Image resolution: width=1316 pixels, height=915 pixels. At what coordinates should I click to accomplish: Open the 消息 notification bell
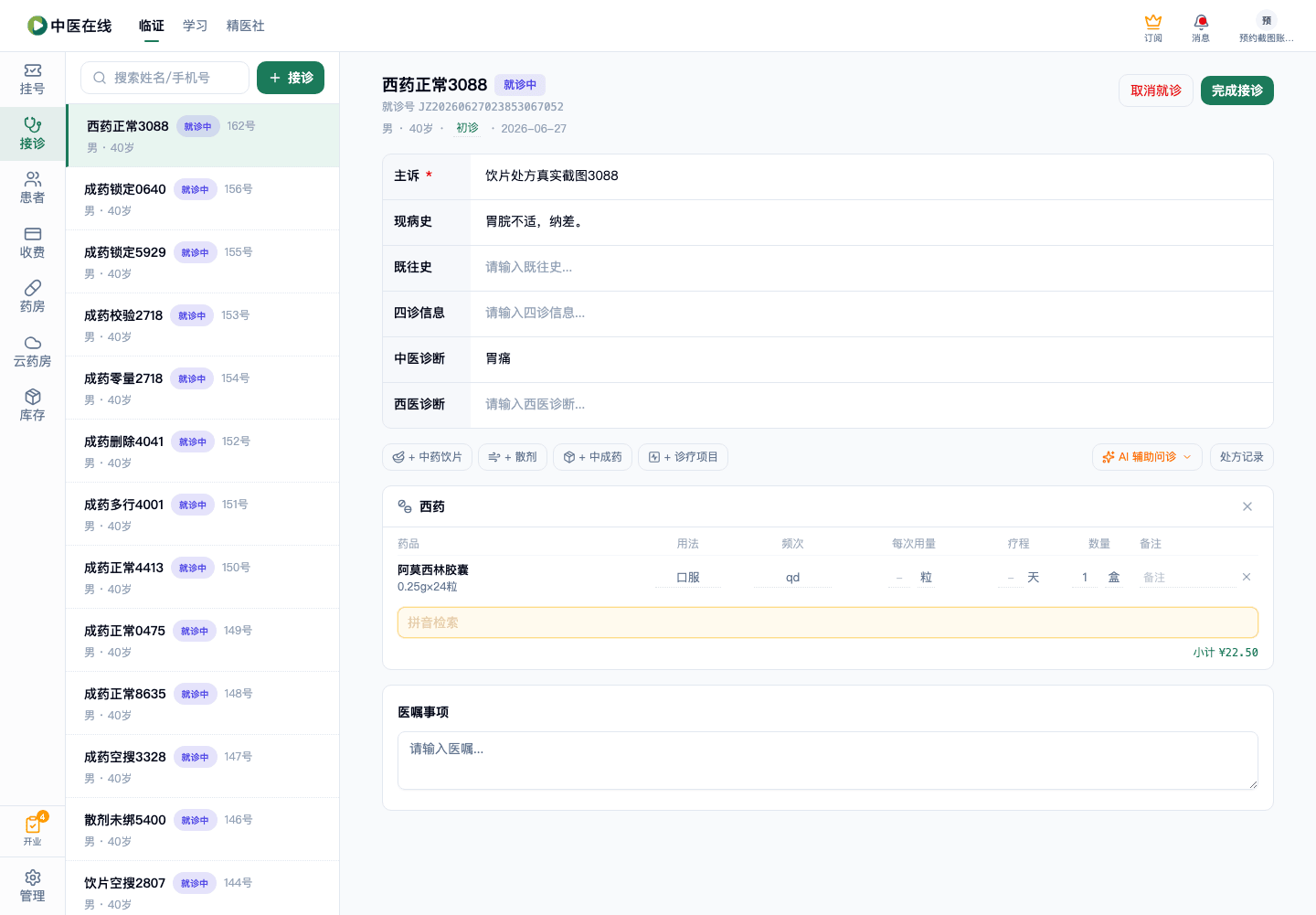tap(1201, 28)
